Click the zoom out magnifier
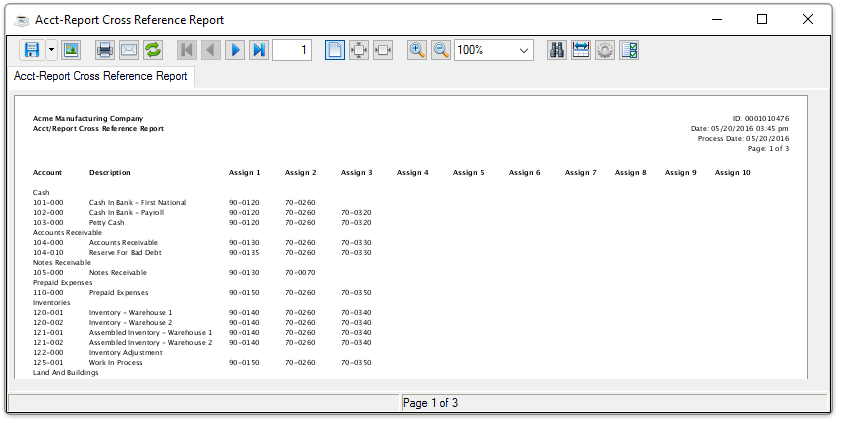841x423 pixels. (441, 50)
